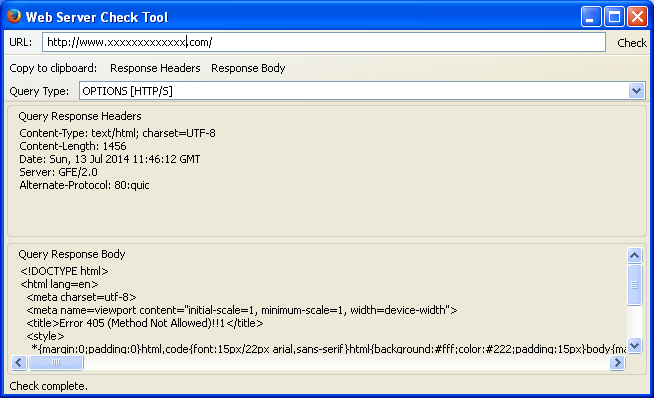
Task: Click the 'Copy to clipboard:' label
Action: [53, 68]
